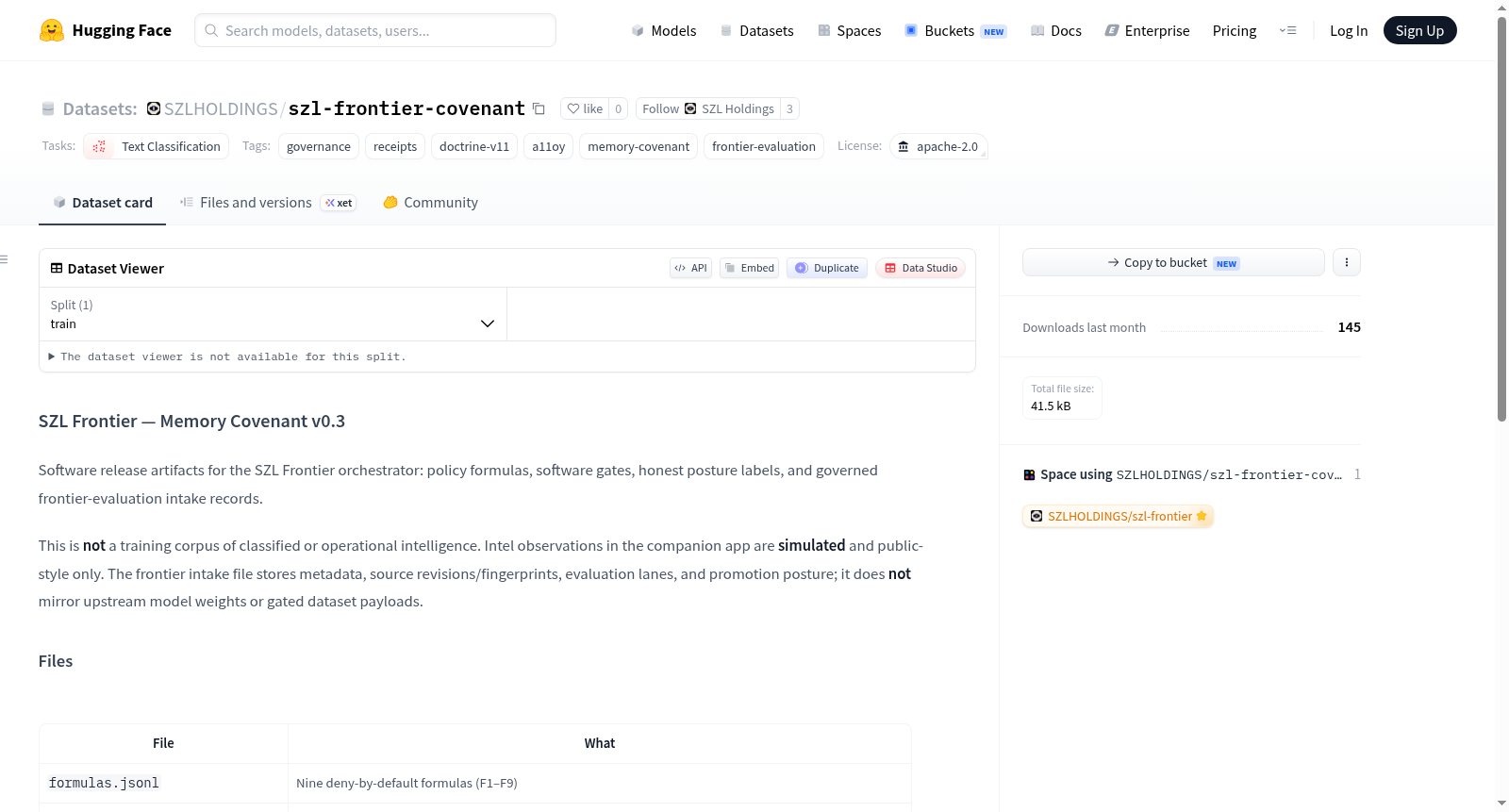Open the Text Classification task tag
The image size is (1509, 812).
click(157, 146)
